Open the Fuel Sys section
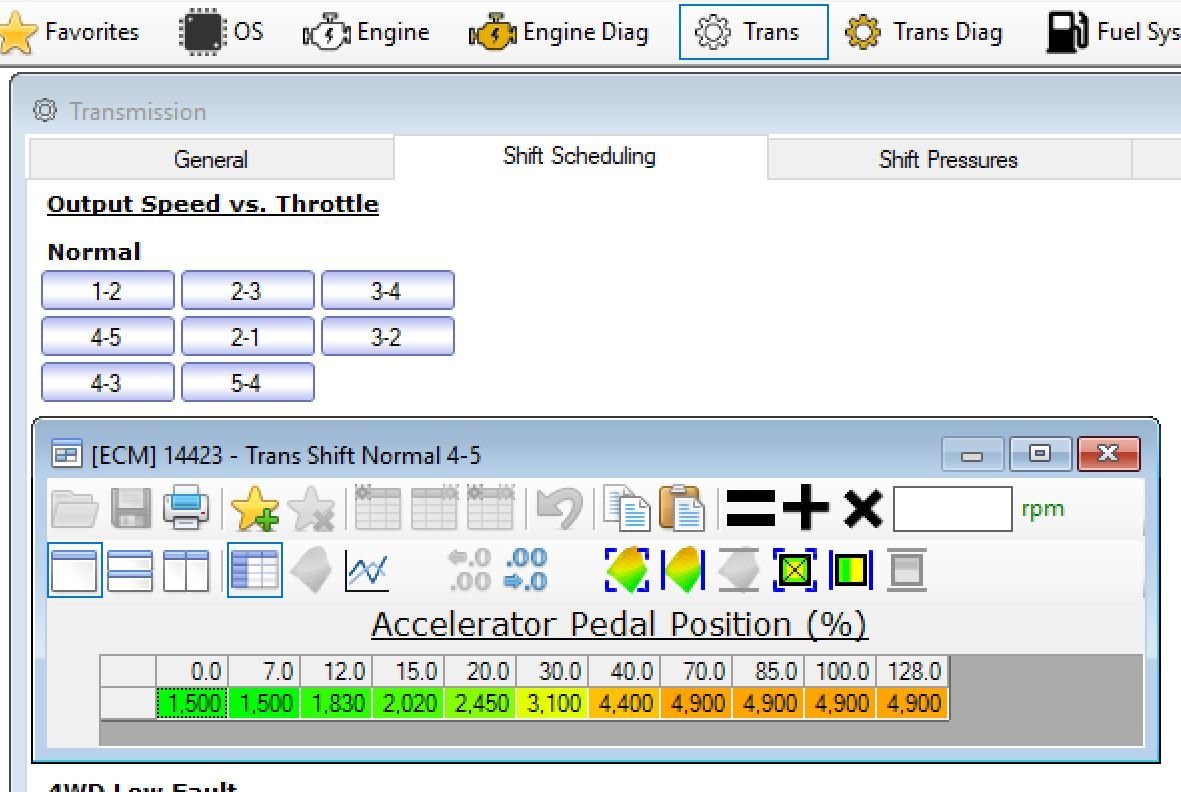The image size is (1181, 792). [1113, 32]
